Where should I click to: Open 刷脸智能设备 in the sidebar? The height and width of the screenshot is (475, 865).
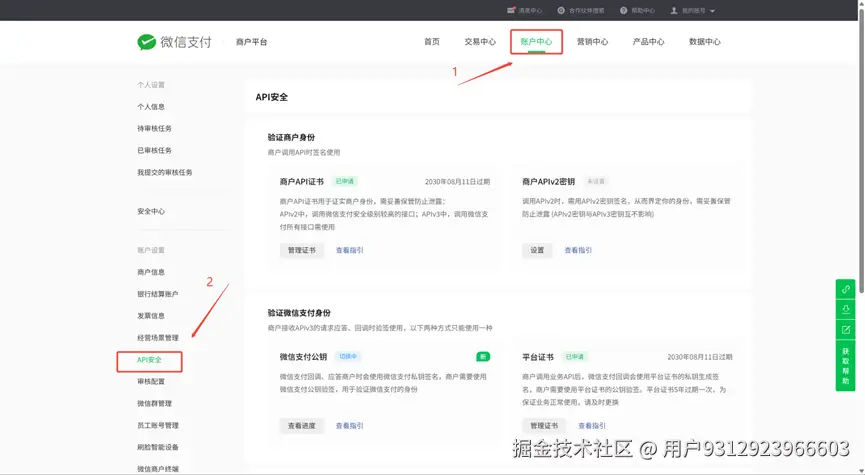pyautogui.click(x=158, y=447)
